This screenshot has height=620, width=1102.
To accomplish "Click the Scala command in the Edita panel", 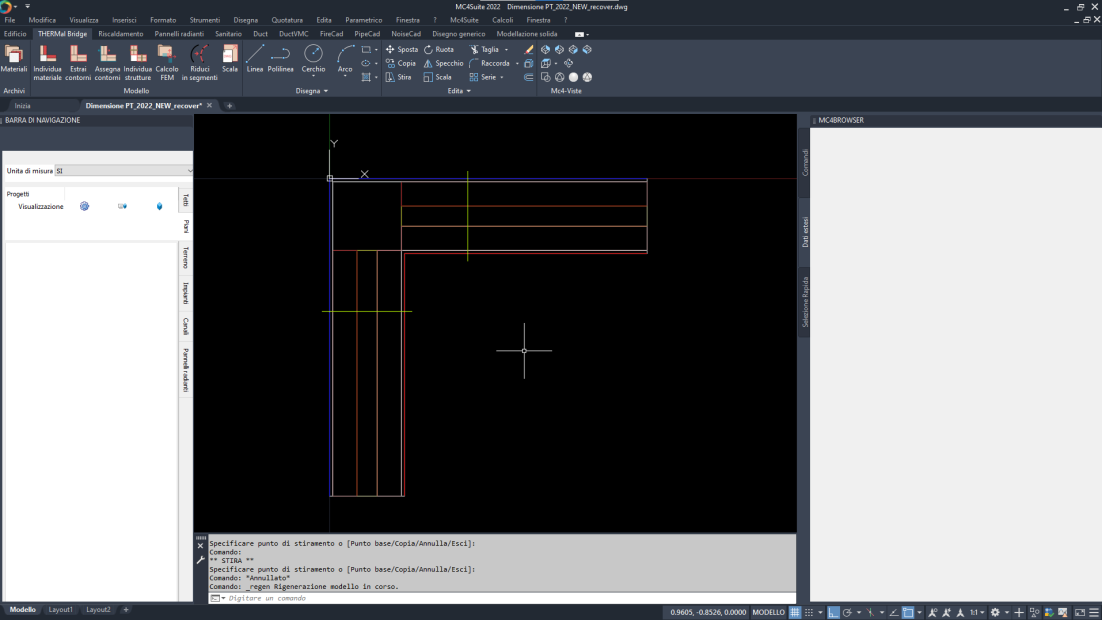I will 437,77.
